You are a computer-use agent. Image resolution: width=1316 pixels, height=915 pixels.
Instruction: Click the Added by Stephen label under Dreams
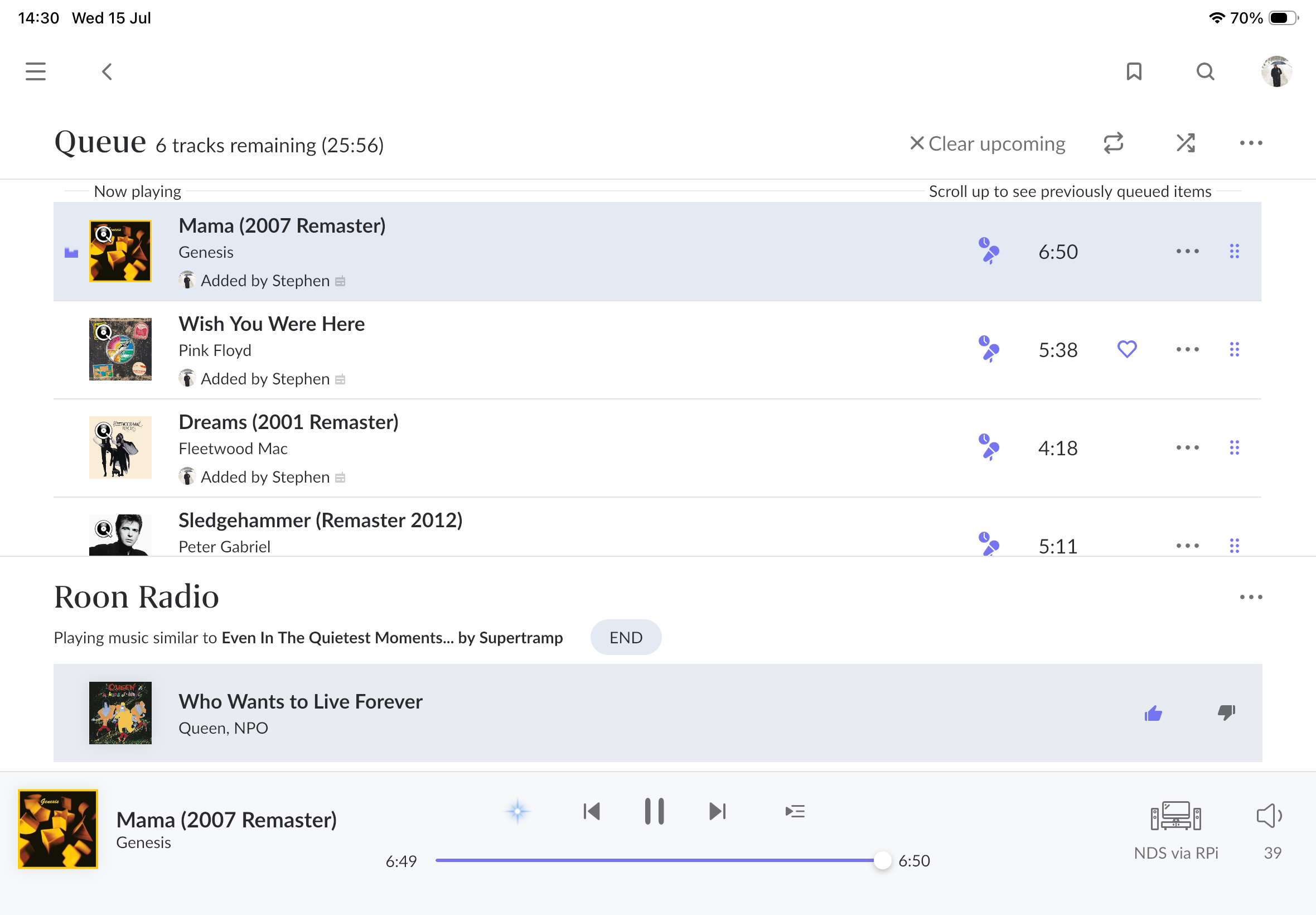click(265, 477)
